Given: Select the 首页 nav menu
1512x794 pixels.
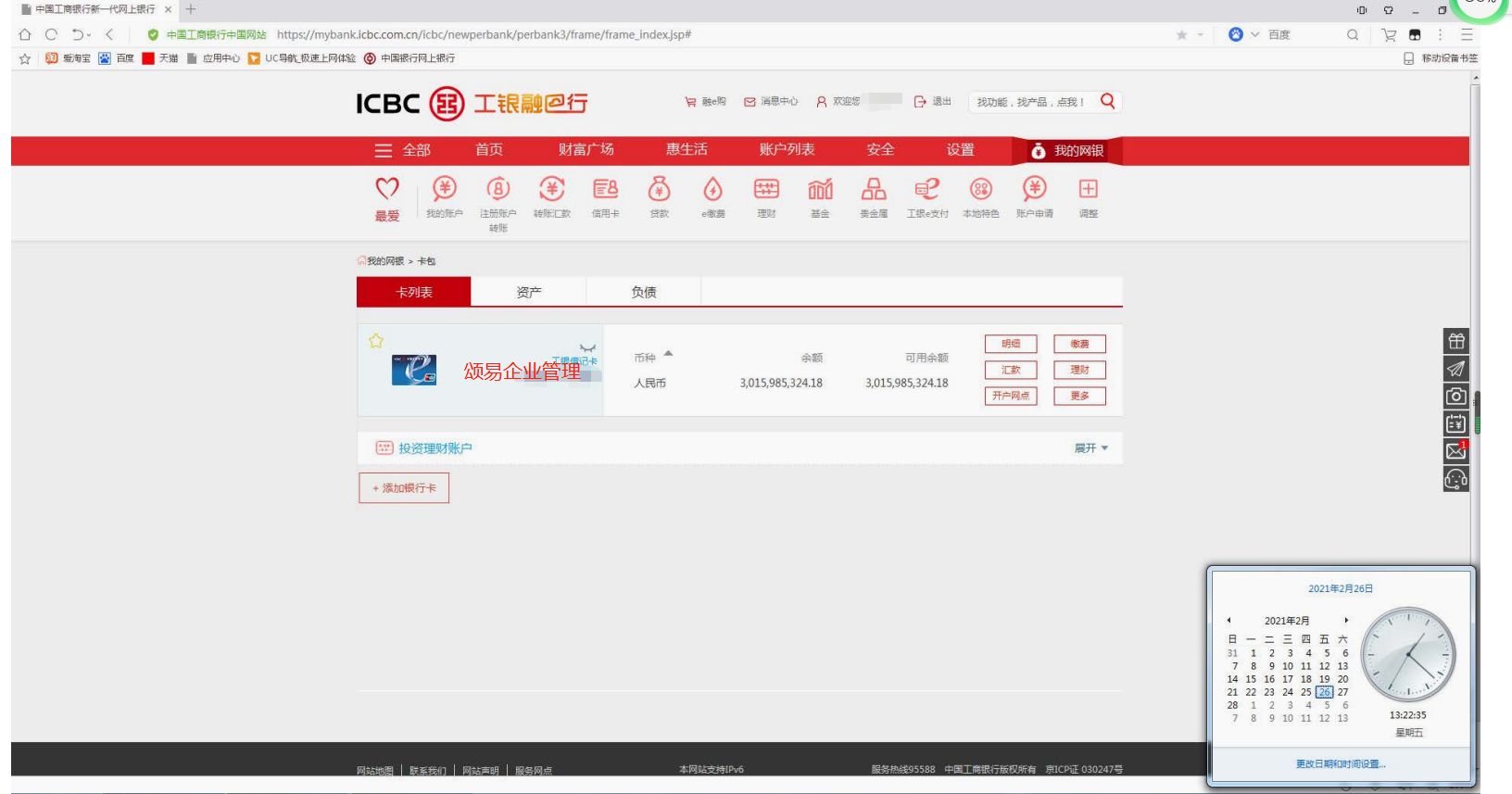Looking at the screenshot, I should pyautogui.click(x=489, y=150).
